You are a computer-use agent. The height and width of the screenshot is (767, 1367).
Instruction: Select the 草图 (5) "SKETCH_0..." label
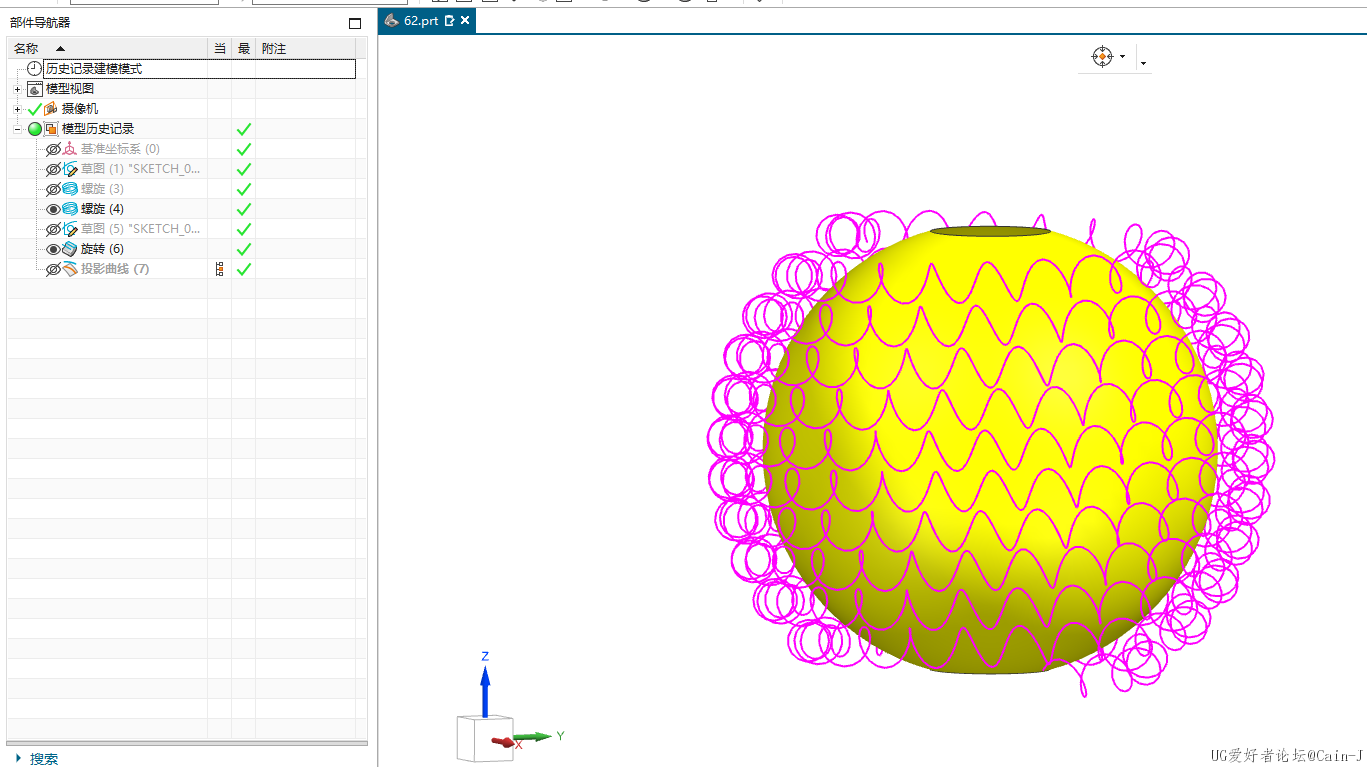141,229
